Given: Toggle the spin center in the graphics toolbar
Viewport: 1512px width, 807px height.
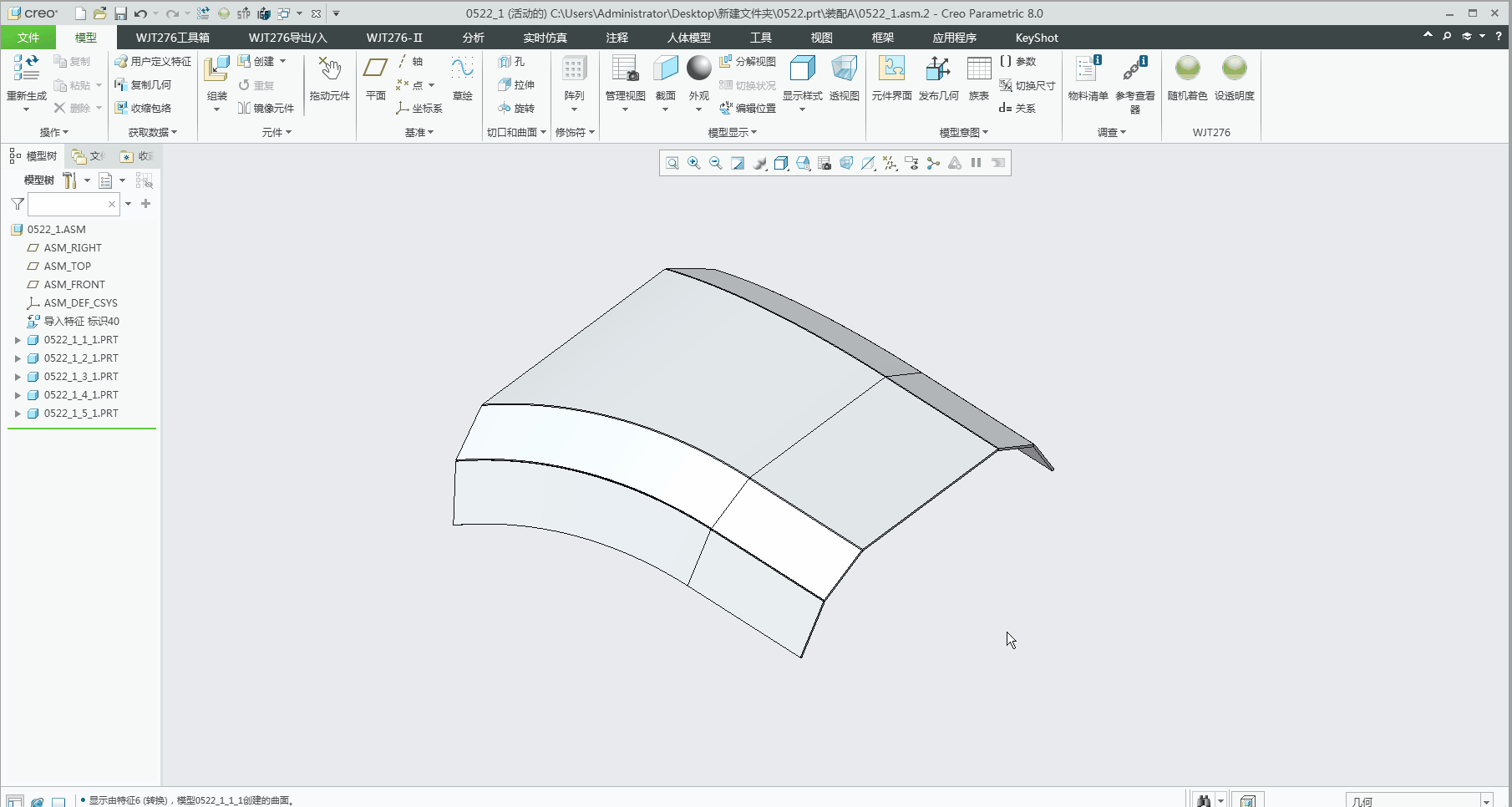Looking at the screenshot, I should click(933, 163).
